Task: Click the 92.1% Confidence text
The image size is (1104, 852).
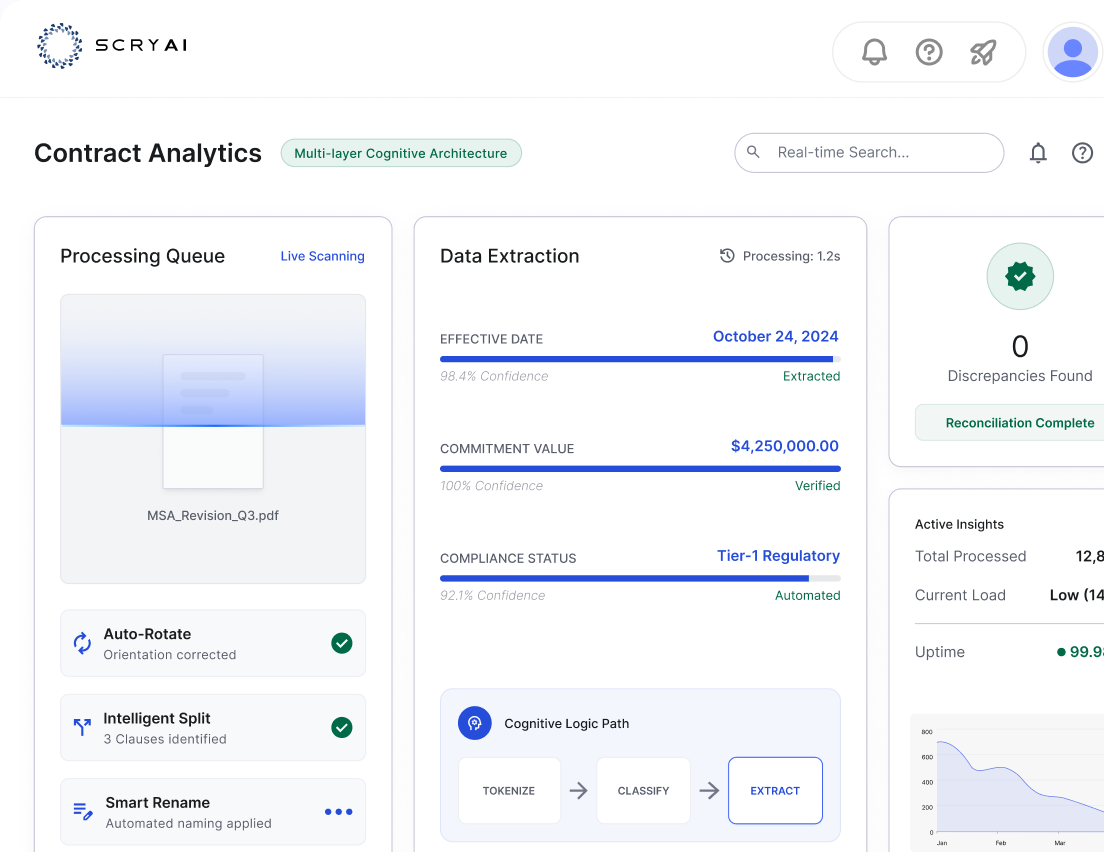Action: (493, 596)
